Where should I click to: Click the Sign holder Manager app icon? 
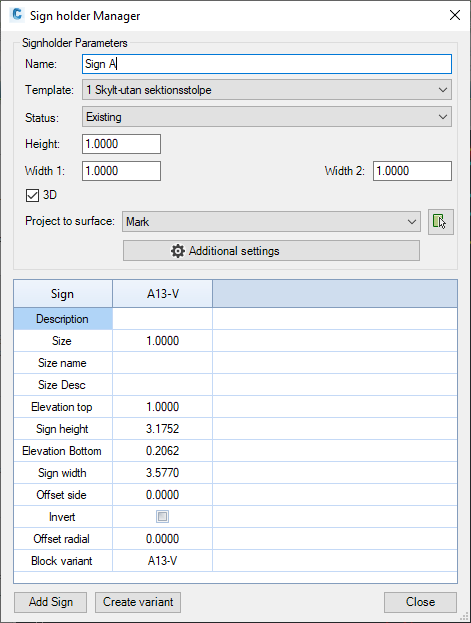[x=17, y=15]
